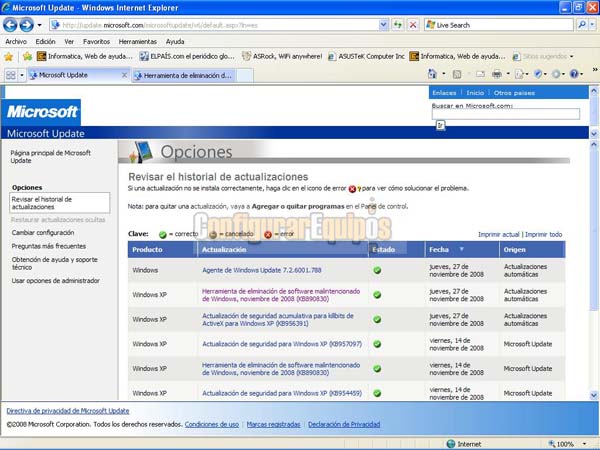Click the empty New Tab button
Viewport: 600px width, 450px height.
point(245,75)
